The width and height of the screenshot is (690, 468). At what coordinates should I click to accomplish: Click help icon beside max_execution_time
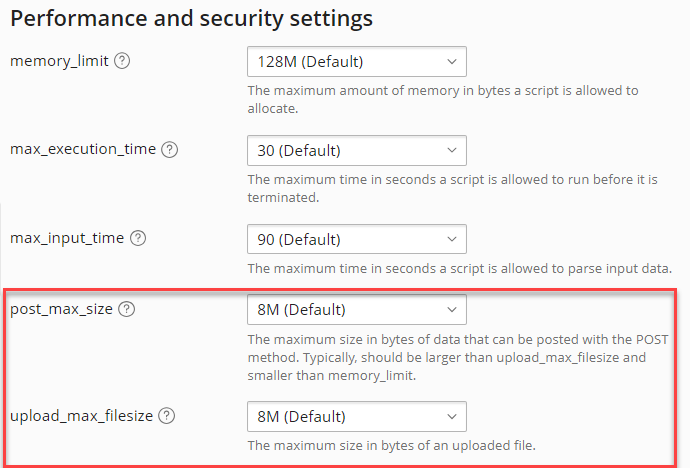pos(169,150)
